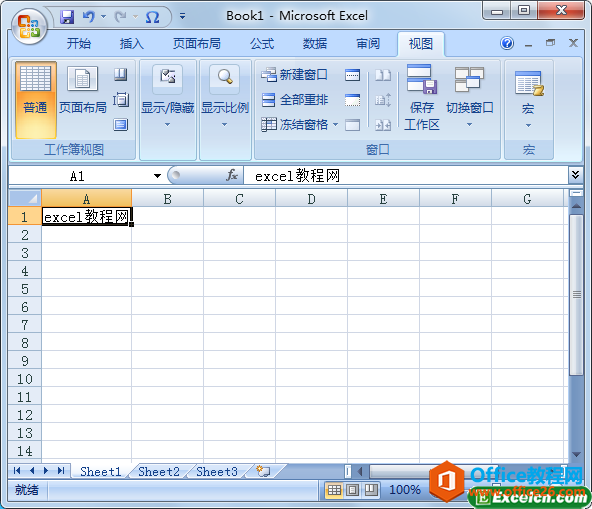Select Page Break Preview in status bar
Image resolution: width=592 pixels, height=509 pixels.
[x=371, y=490]
